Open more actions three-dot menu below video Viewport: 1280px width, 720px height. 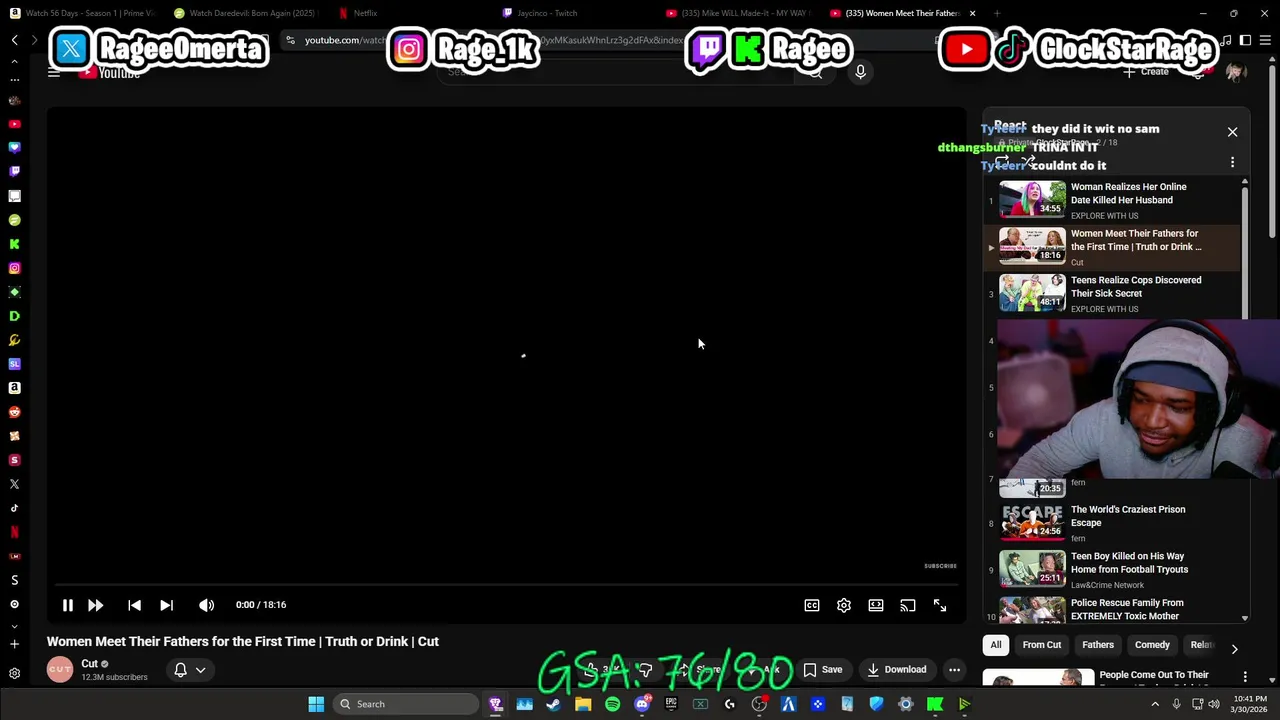955,670
